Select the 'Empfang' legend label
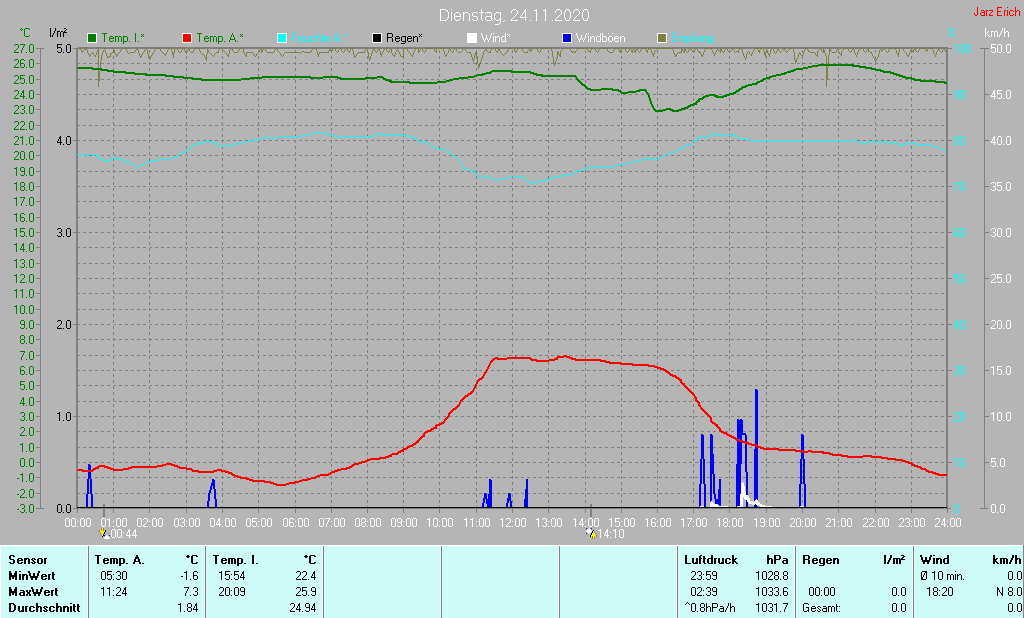The height and width of the screenshot is (618, 1024). tap(692, 39)
